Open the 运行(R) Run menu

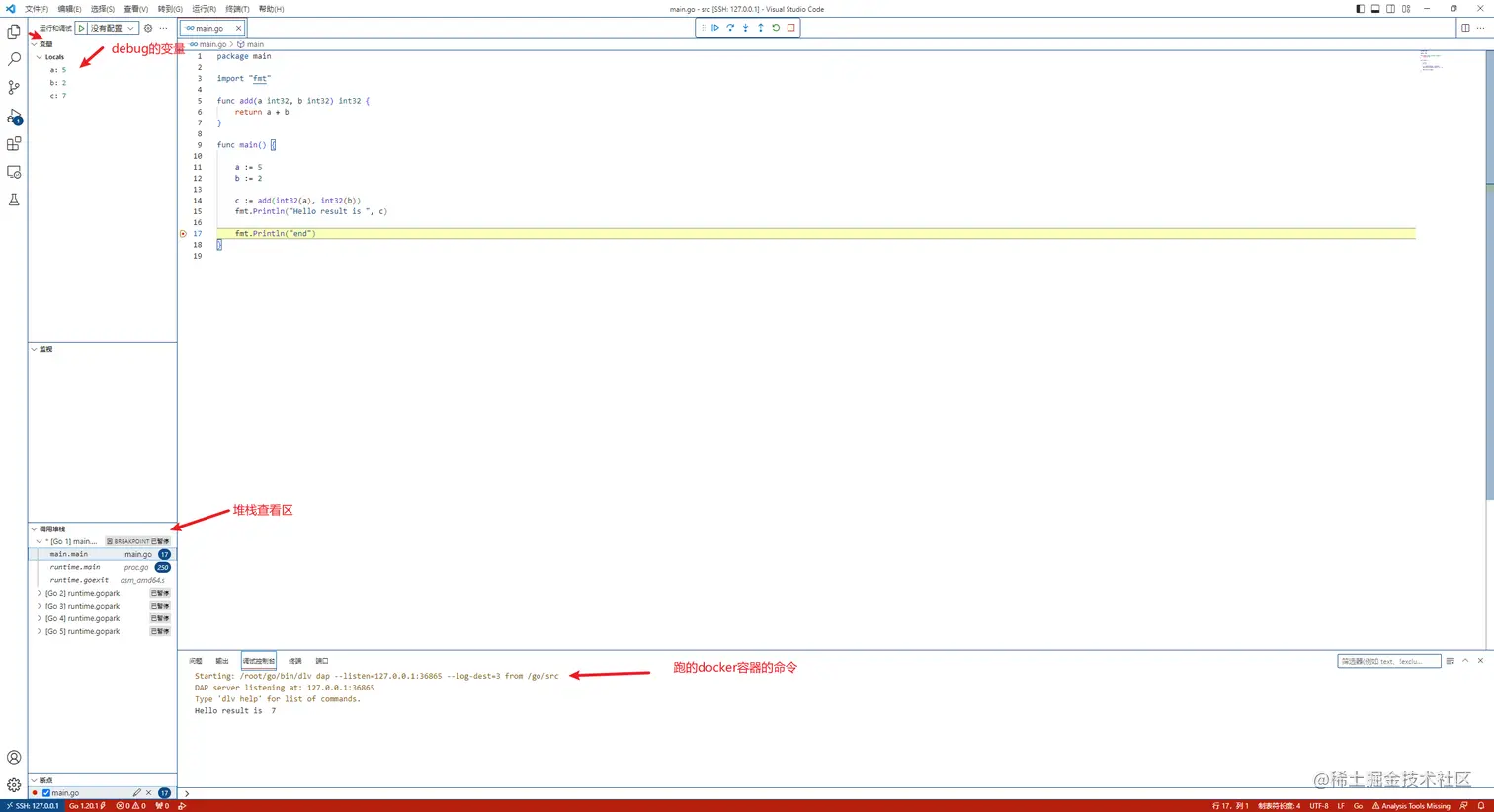204,9
